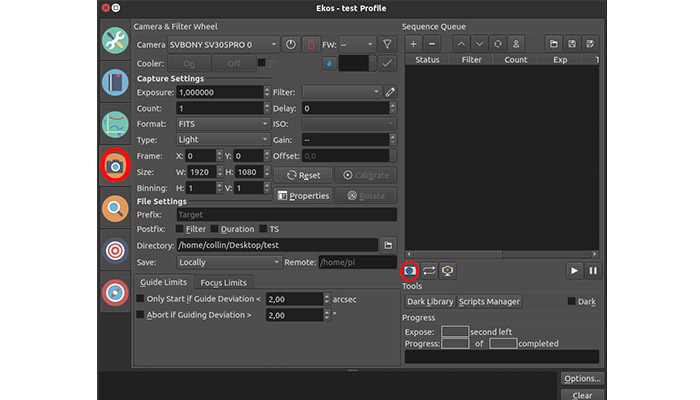Enable the Filter postfix checkbox

click(182, 229)
